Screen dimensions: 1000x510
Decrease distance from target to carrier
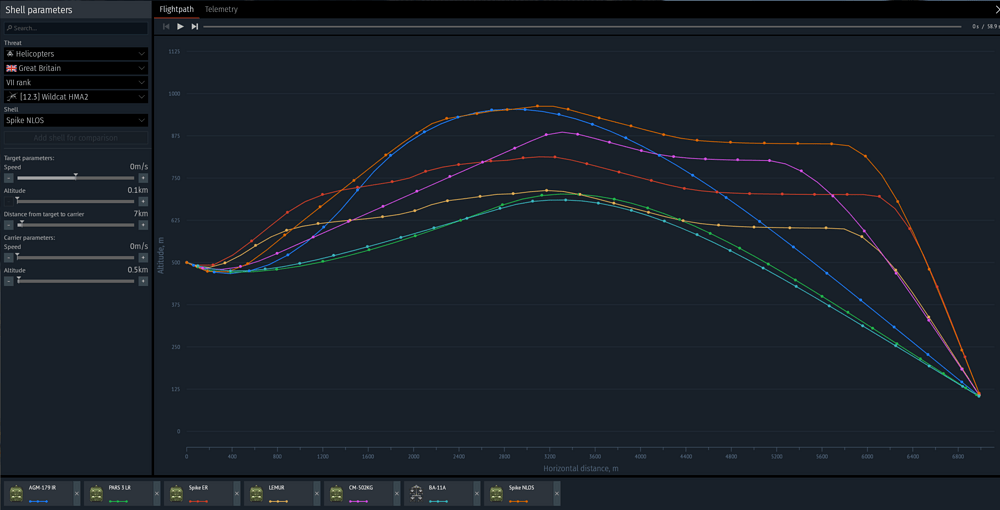[9, 225]
